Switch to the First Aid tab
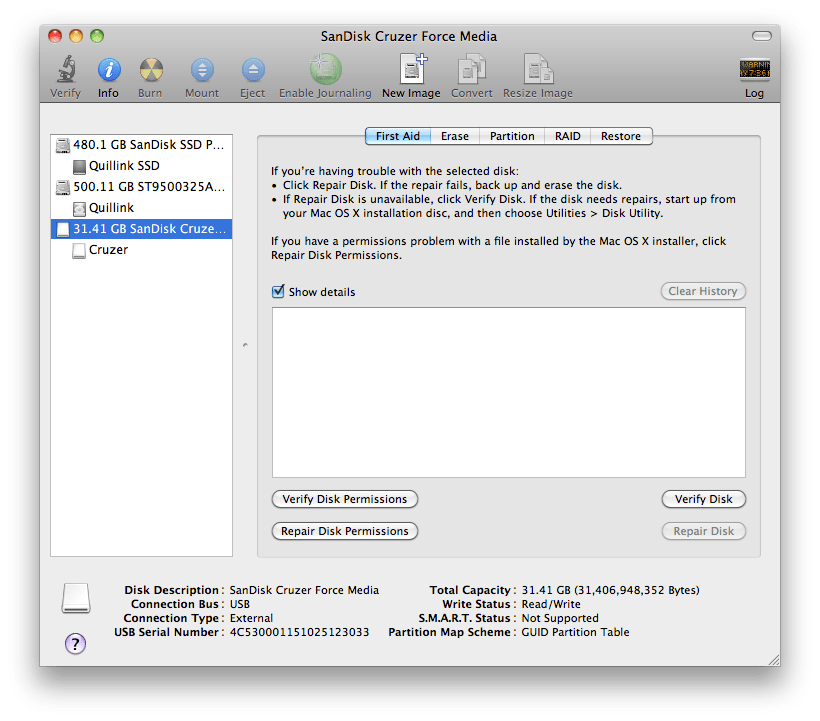Screen dimensions: 820x721 (x=398, y=136)
